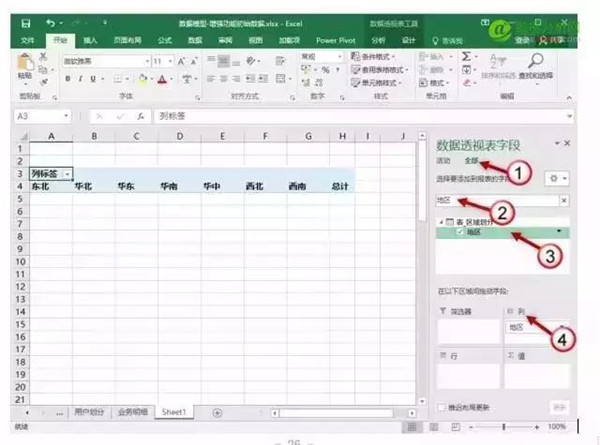Open the File tab
The height and width of the screenshot is (445, 600).
(x=27, y=40)
